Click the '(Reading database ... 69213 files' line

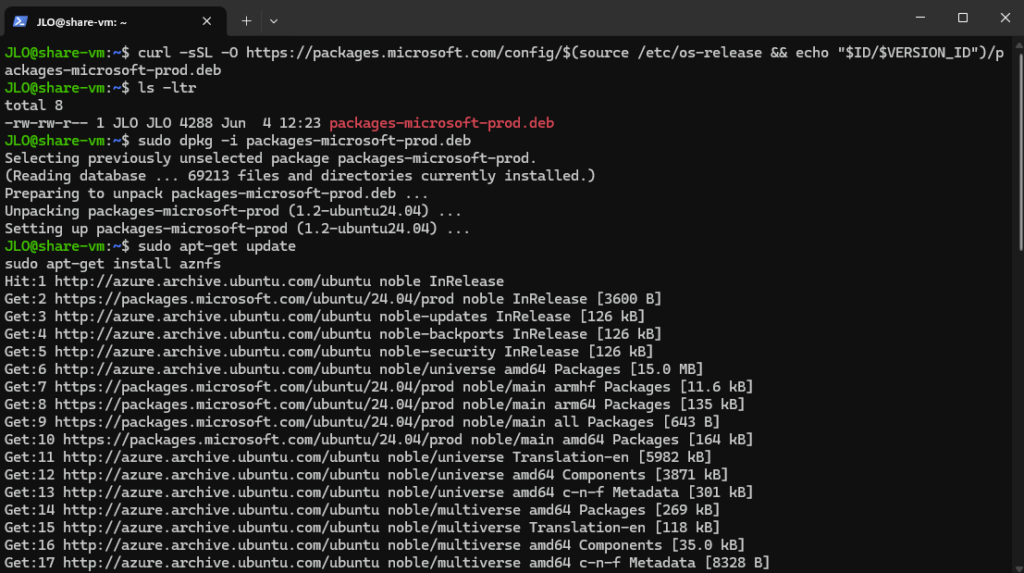coord(300,176)
